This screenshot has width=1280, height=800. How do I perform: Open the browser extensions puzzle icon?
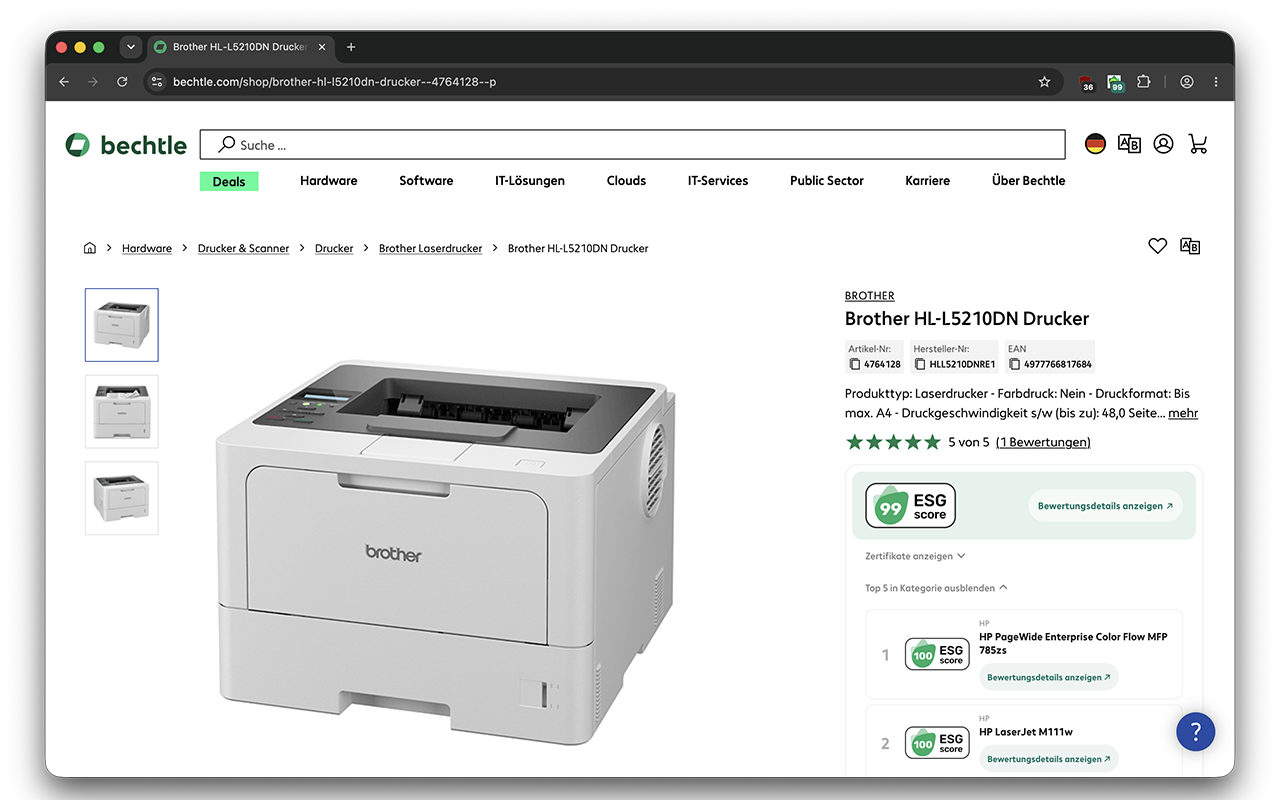pyautogui.click(x=1144, y=82)
